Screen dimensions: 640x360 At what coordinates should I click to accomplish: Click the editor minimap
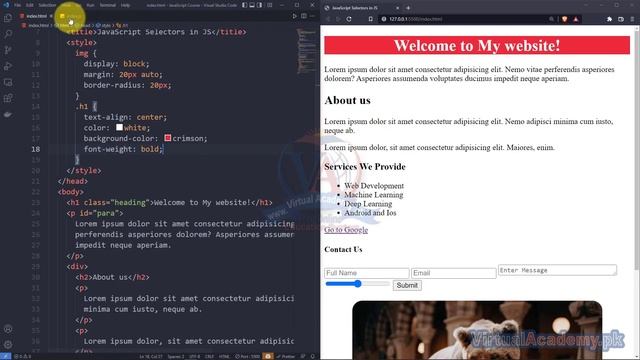307,51
